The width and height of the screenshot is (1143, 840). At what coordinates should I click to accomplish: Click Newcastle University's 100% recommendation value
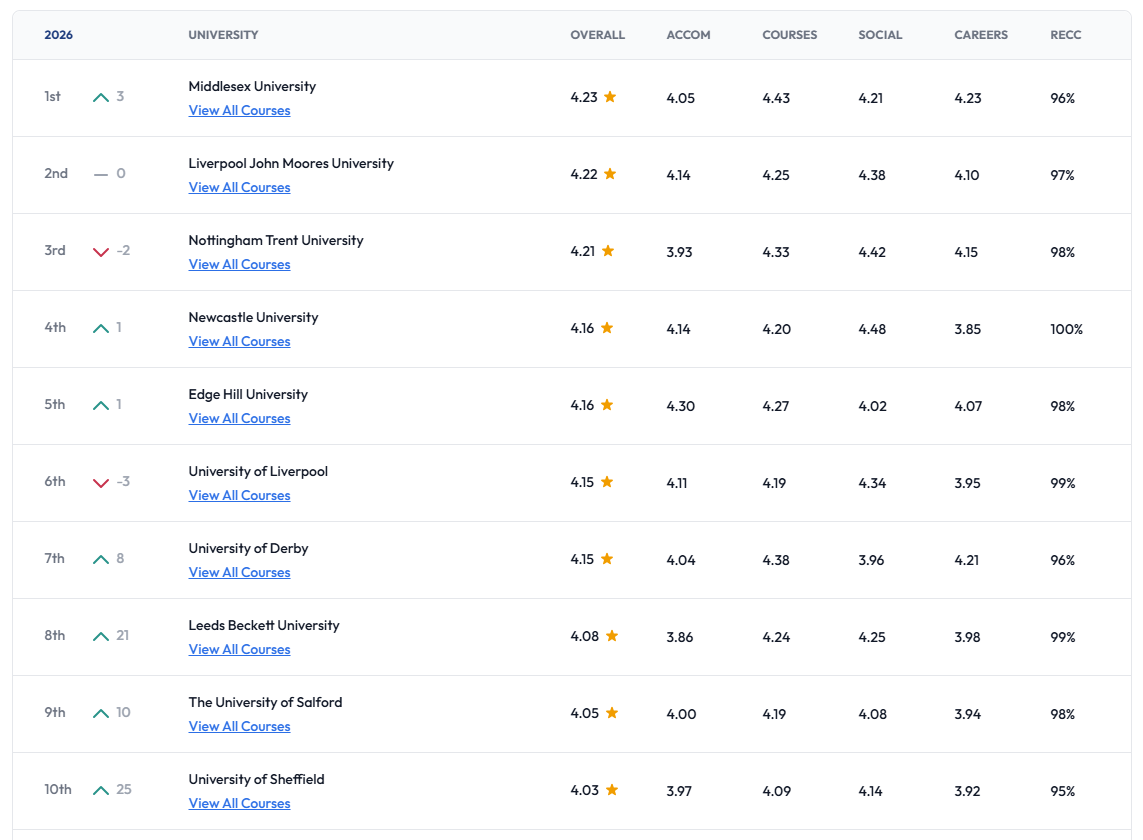1066,329
